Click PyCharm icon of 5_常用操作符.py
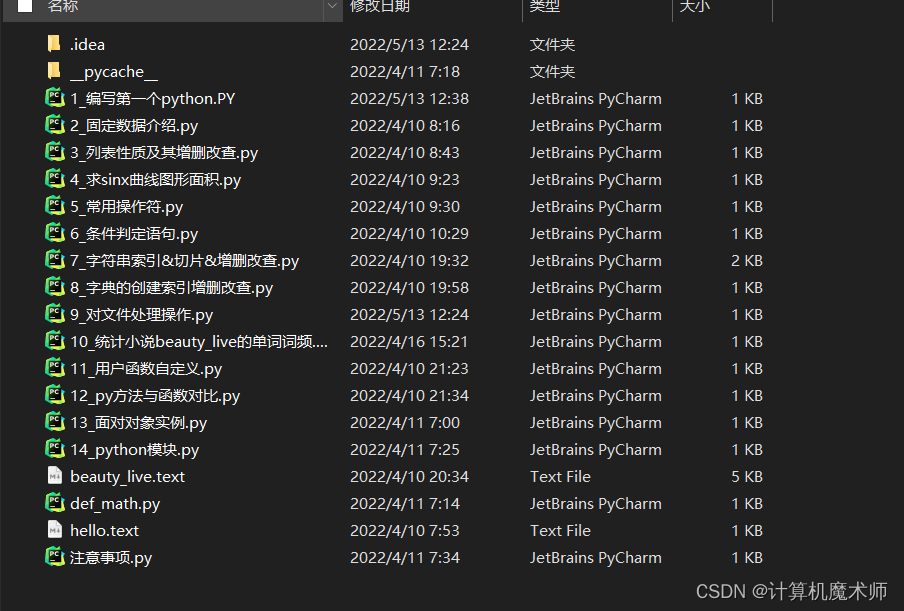This screenshot has height=611, width=904. point(55,206)
